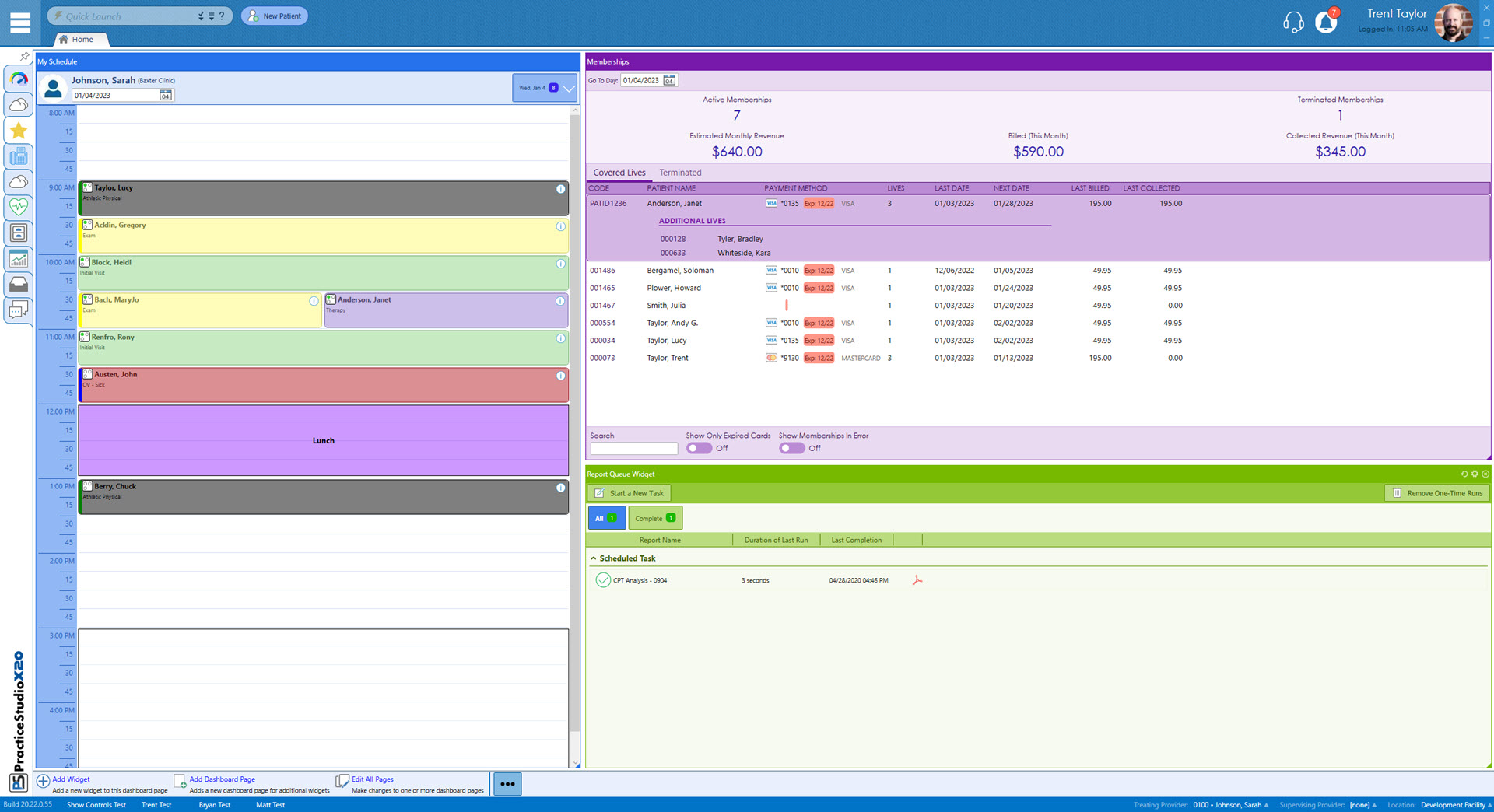Open the Report Queue Widget settings gear
Image resolution: width=1494 pixels, height=812 pixels.
[x=1475, y=474]
